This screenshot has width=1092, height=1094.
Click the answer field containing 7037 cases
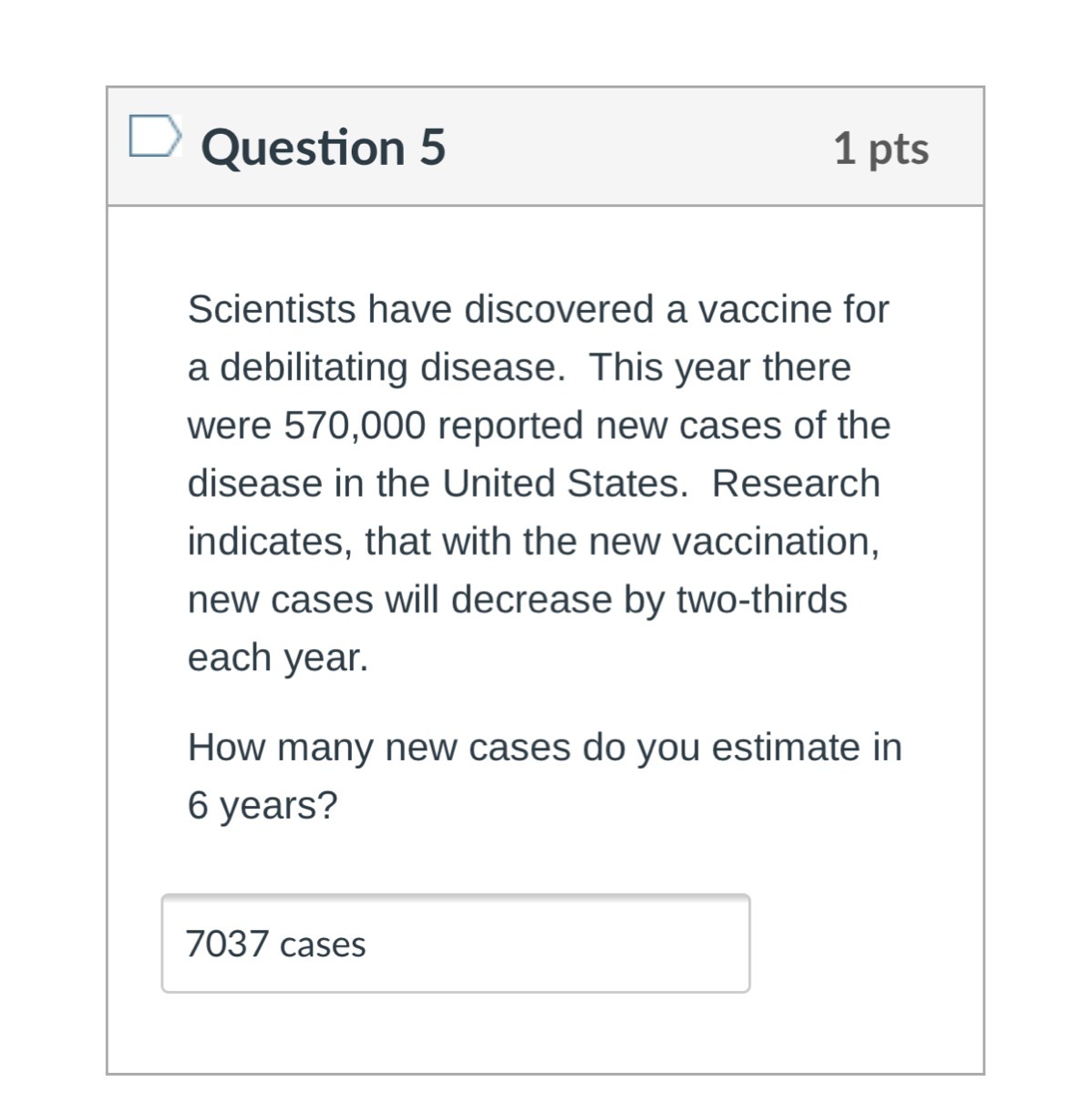click(456, 944)
